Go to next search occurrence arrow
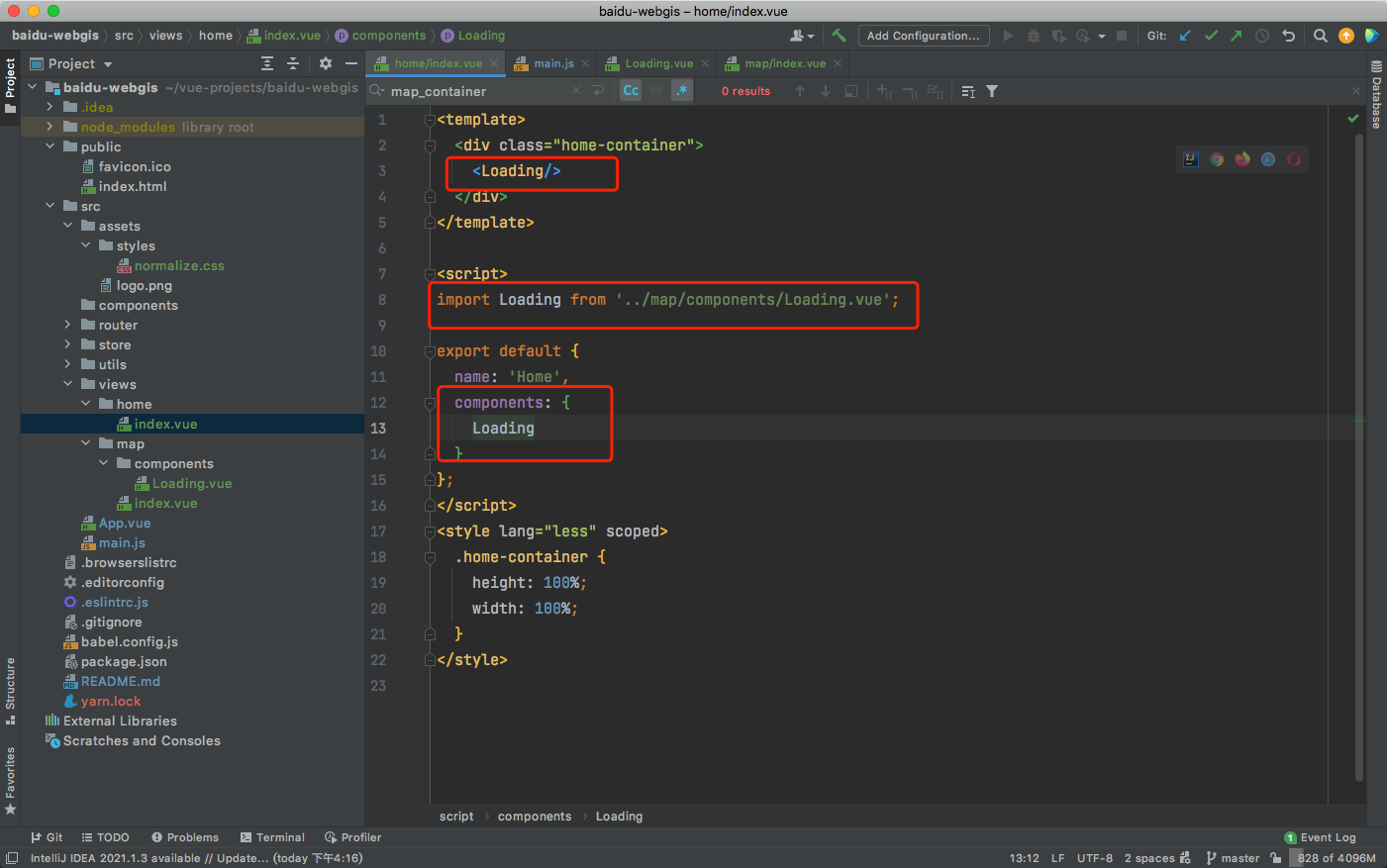This screenshot has width=1387, height=868. click(826, 91)
